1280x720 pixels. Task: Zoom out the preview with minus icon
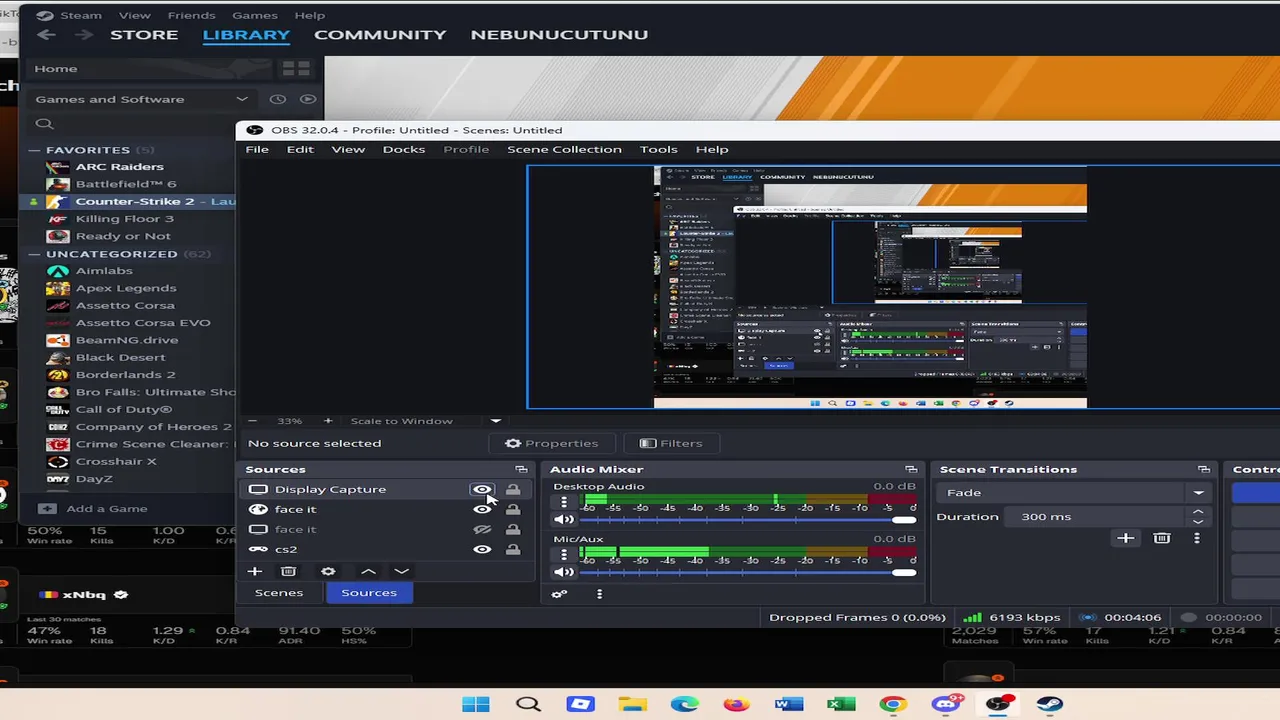[252, 421]
